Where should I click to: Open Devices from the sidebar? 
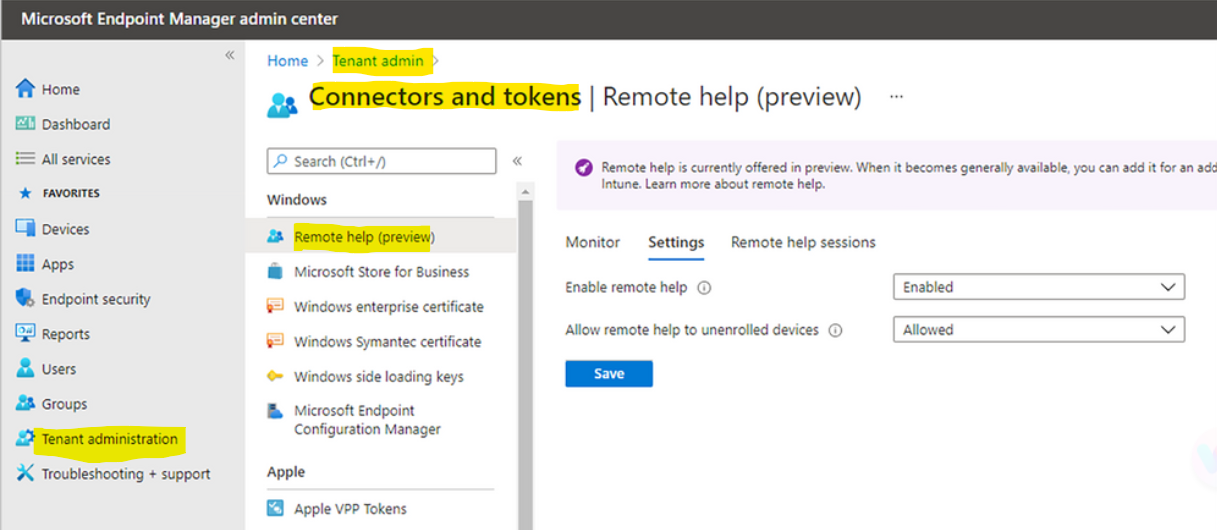coord(65,229)
